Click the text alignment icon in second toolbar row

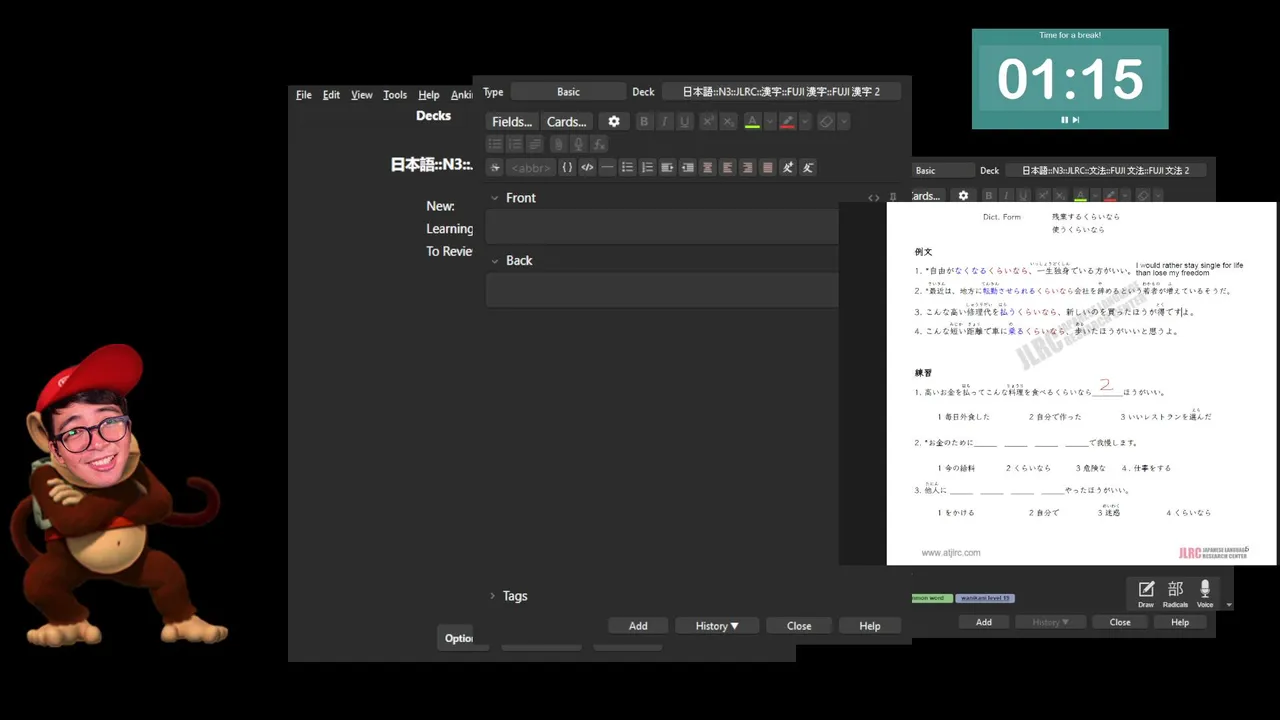pyautogui.click(x=535, y=144)
